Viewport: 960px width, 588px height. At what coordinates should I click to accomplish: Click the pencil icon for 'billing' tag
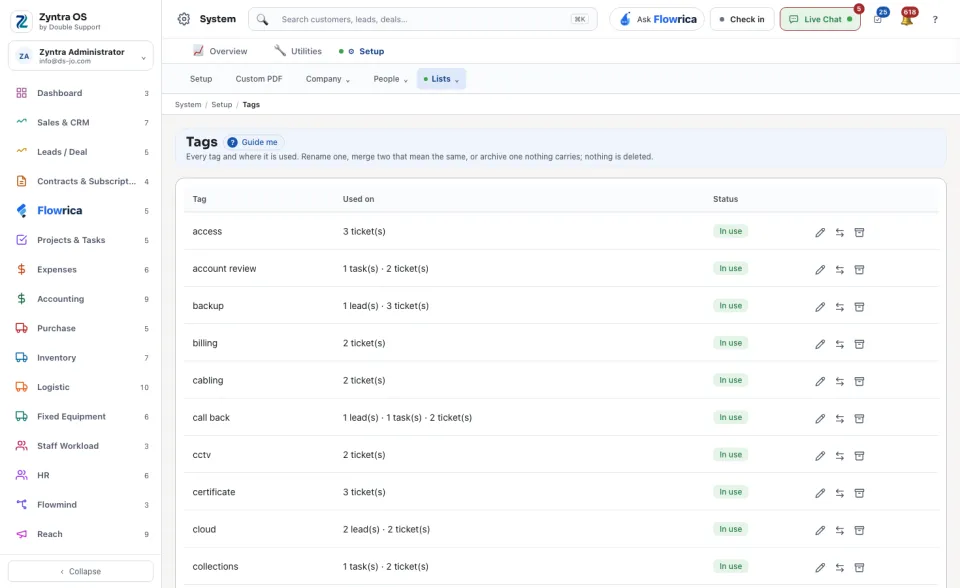point(820,344)
